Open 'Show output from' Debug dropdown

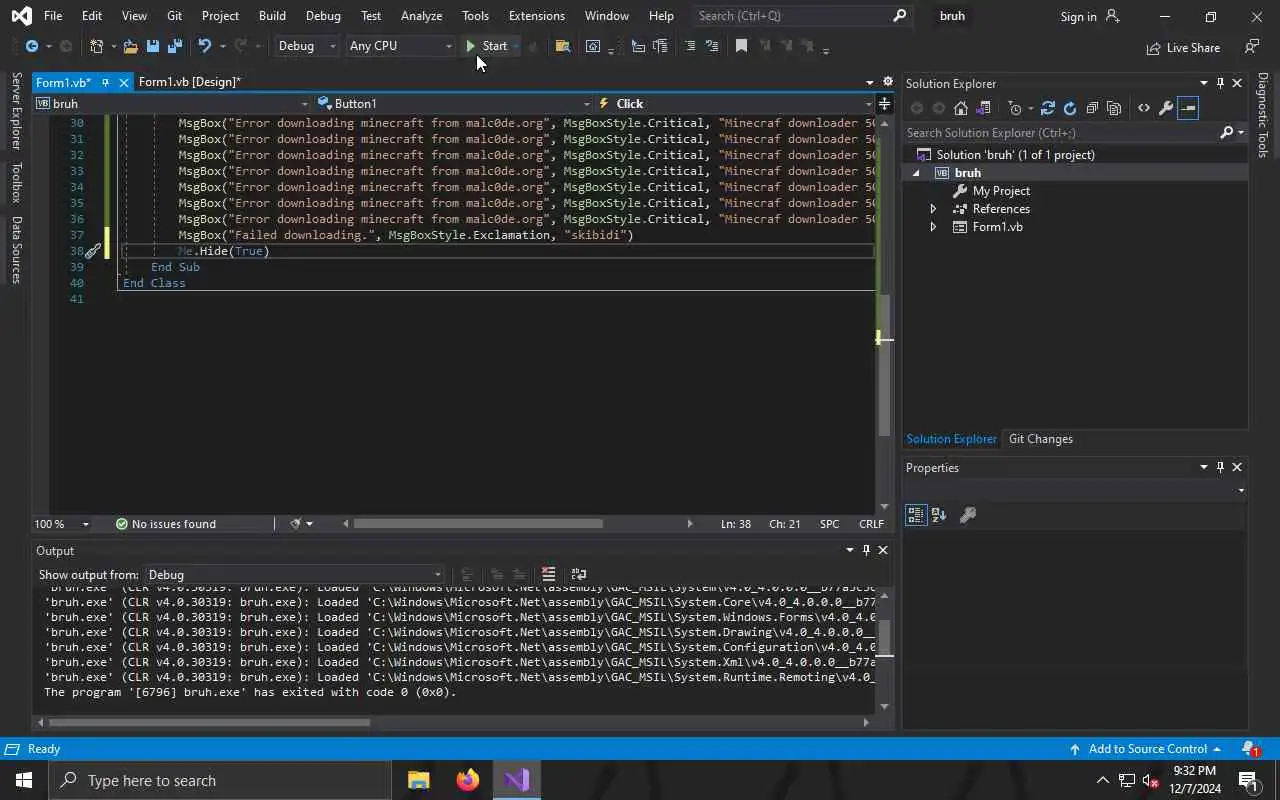click(294, 575)
